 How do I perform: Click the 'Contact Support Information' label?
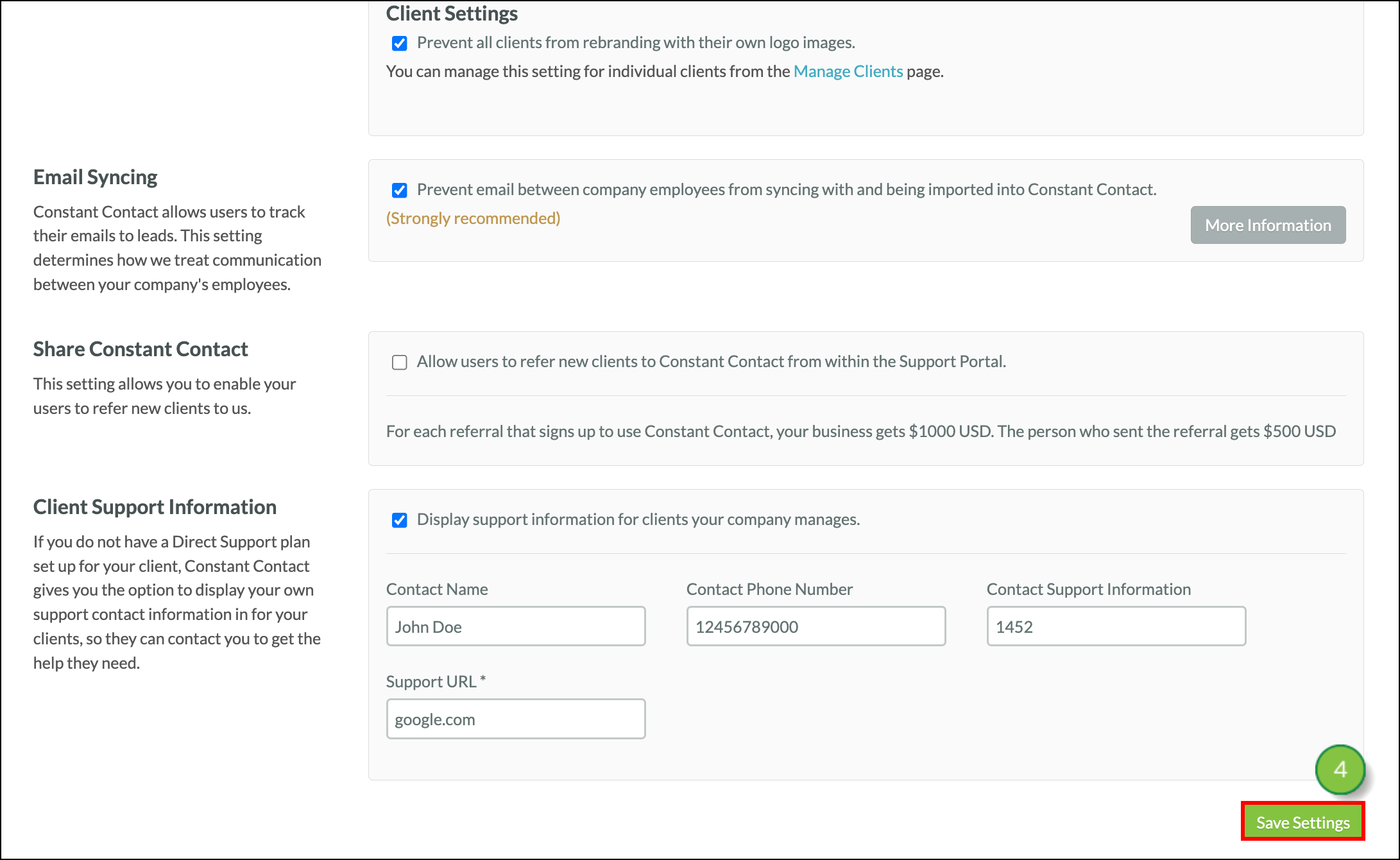[1089, 589]
